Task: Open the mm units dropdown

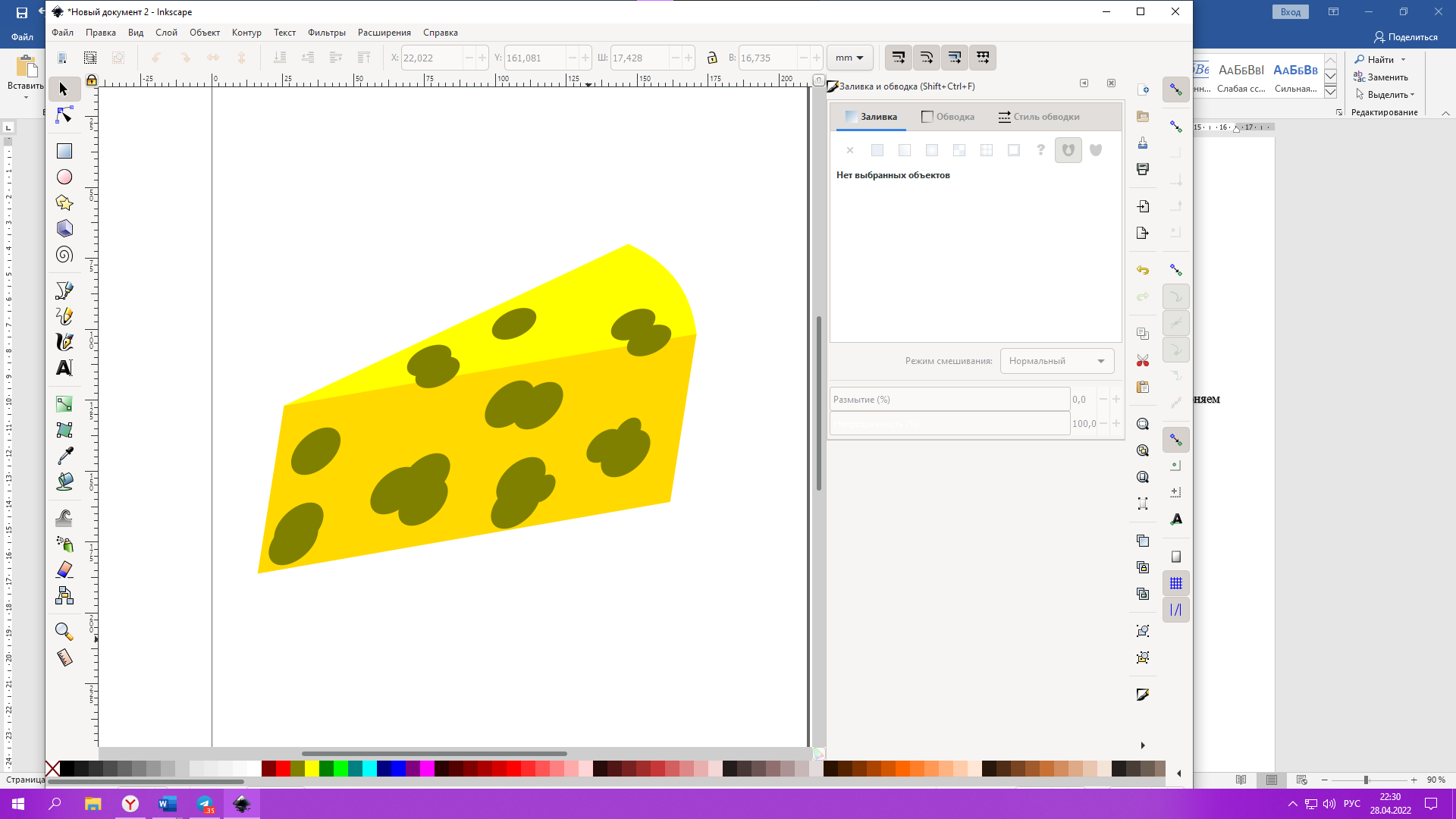Action: (x=849, y=58)
